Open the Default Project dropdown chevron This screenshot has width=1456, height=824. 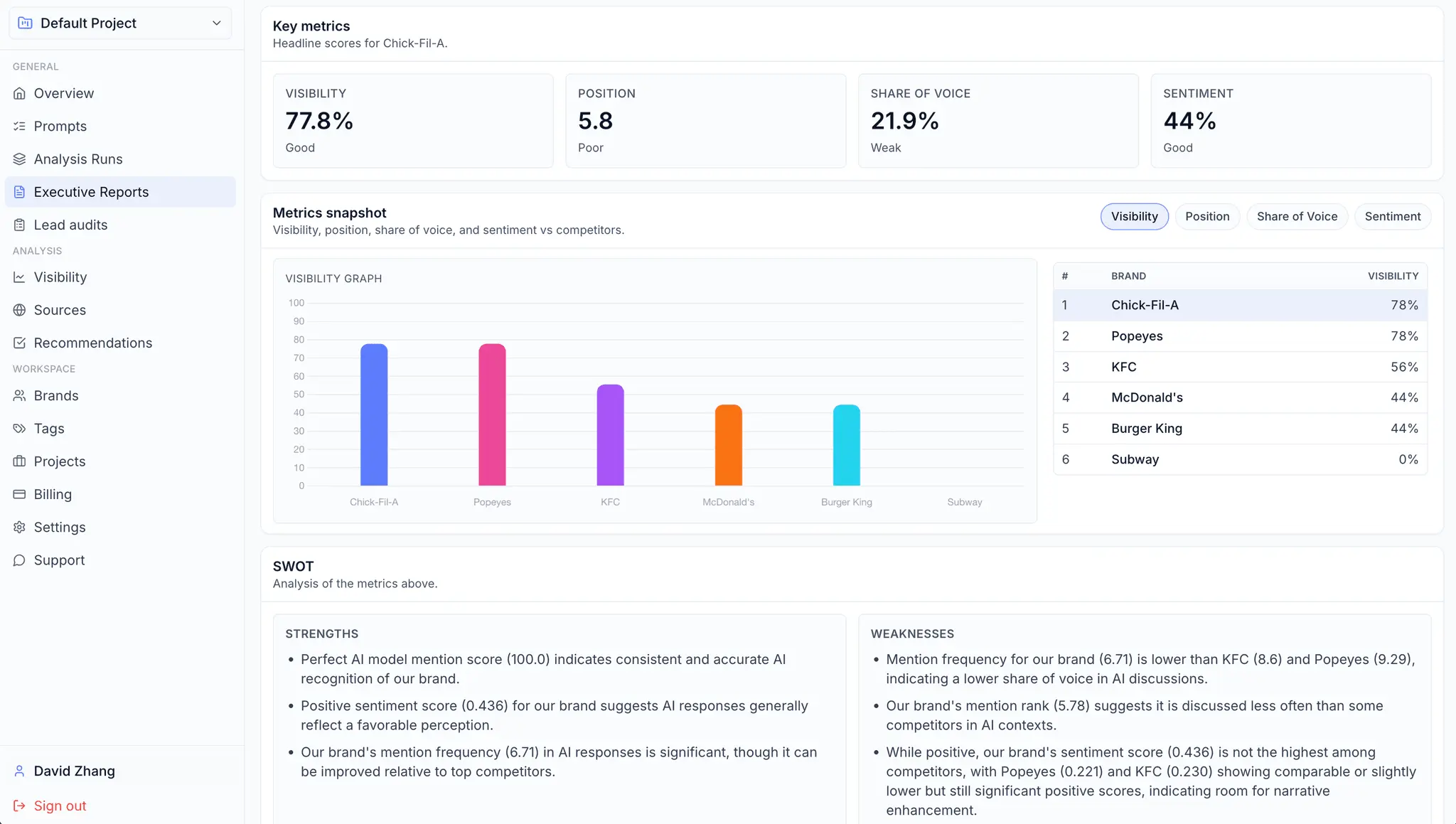coord(216,23)
